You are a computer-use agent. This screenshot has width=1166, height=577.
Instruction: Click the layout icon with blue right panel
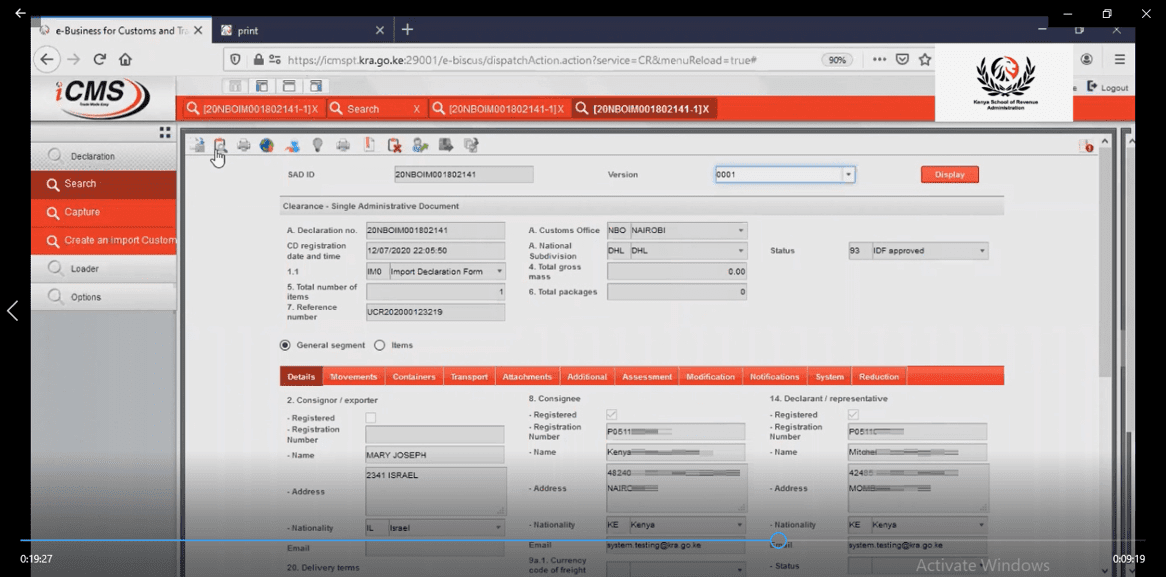point(315,86)
